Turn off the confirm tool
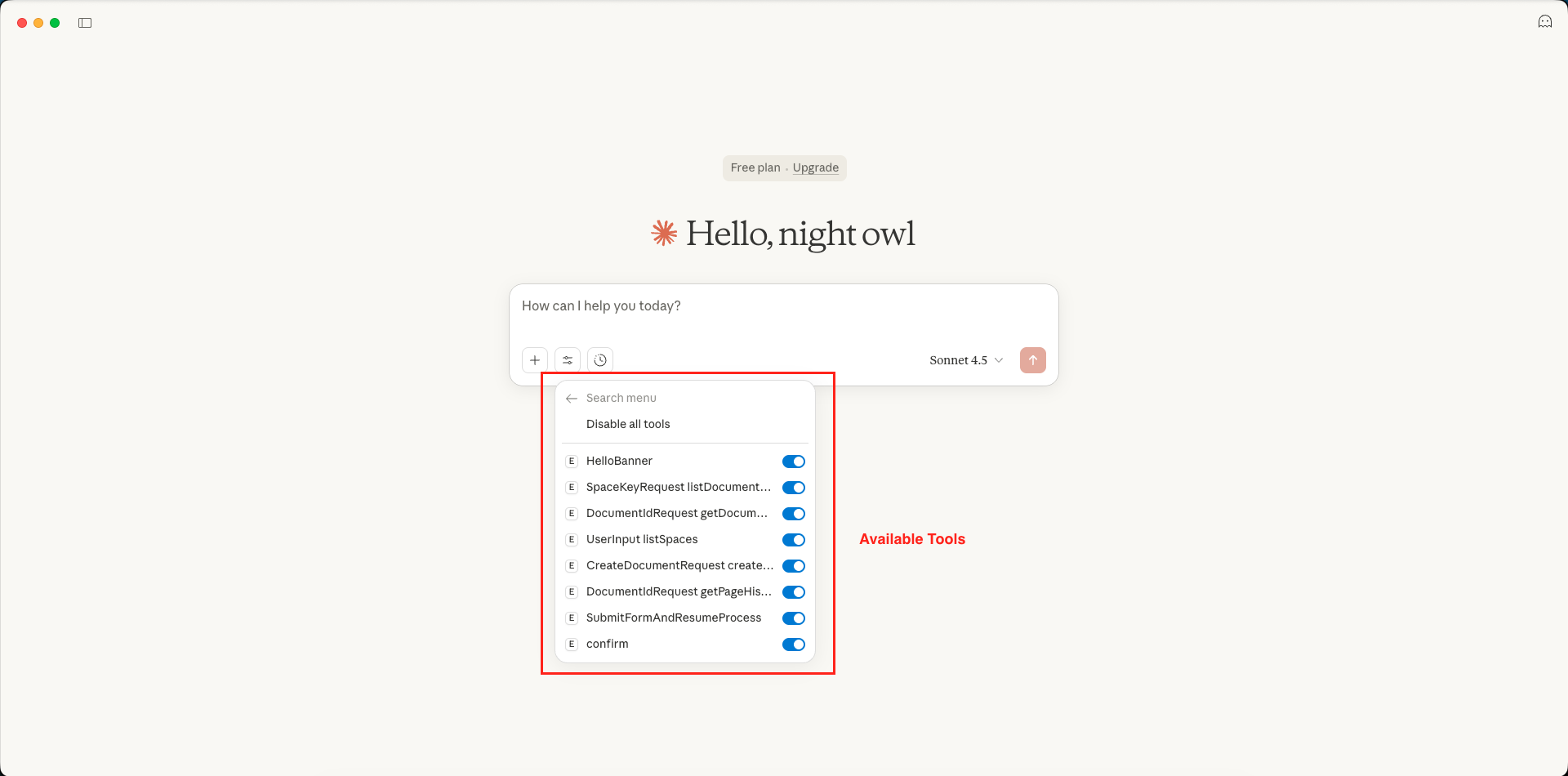This screenshot has width=1568, height=776. click(x=793, y=644)
